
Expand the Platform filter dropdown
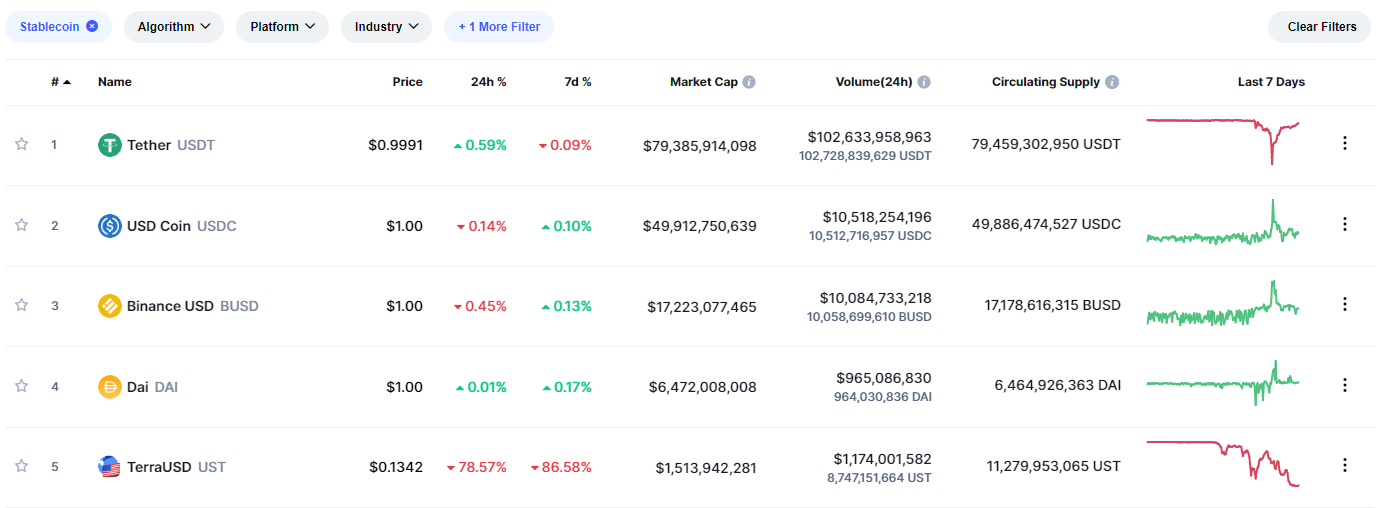tap(282, 27)
